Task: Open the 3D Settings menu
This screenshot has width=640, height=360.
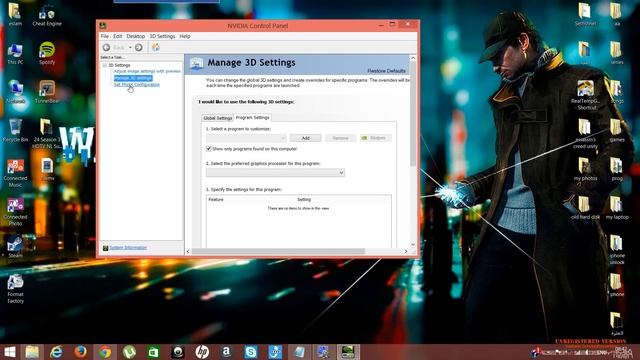Action: pos(162,36)
